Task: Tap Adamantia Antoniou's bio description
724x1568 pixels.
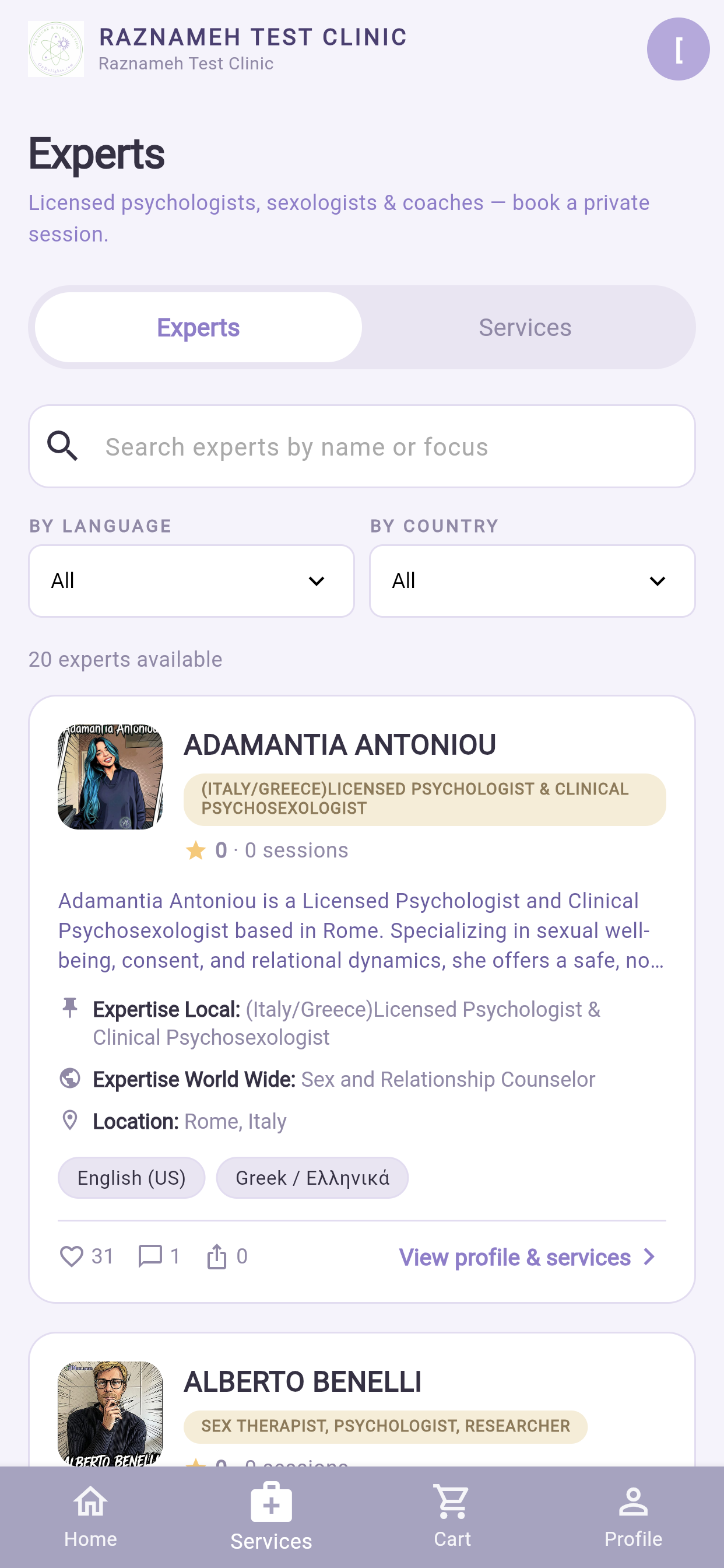Action: (x=361, y=930)
